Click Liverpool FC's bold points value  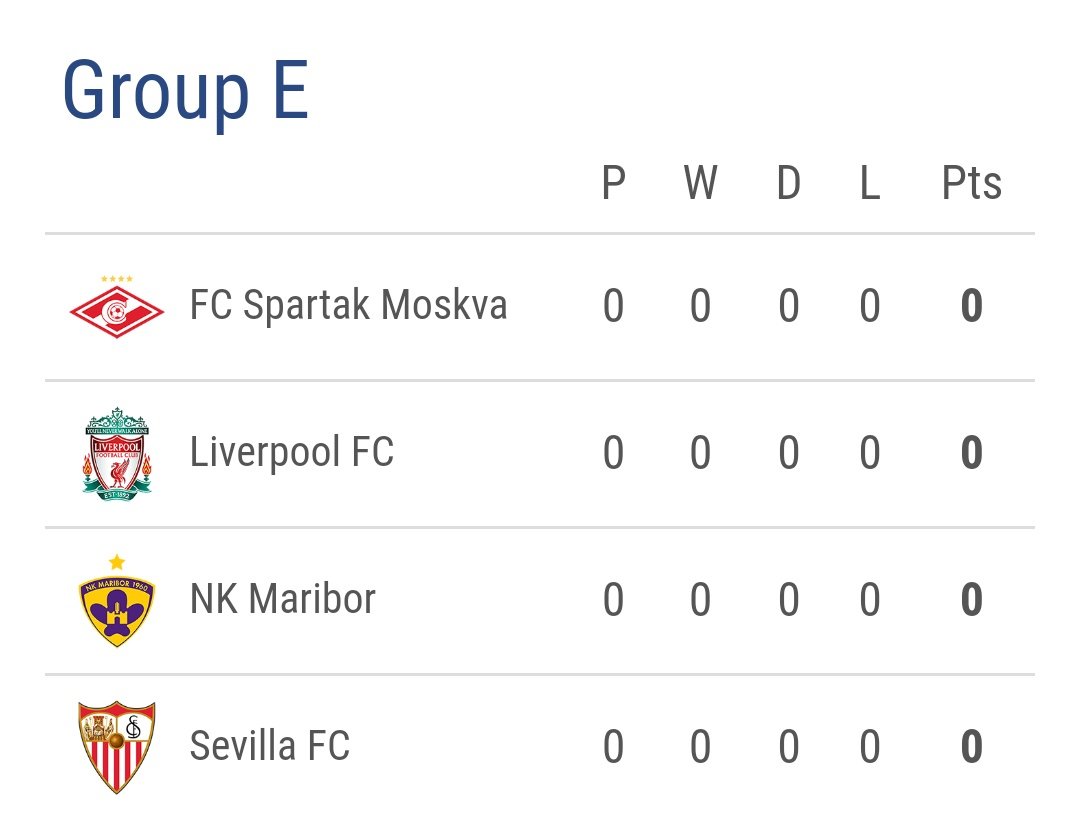(971, 453)
